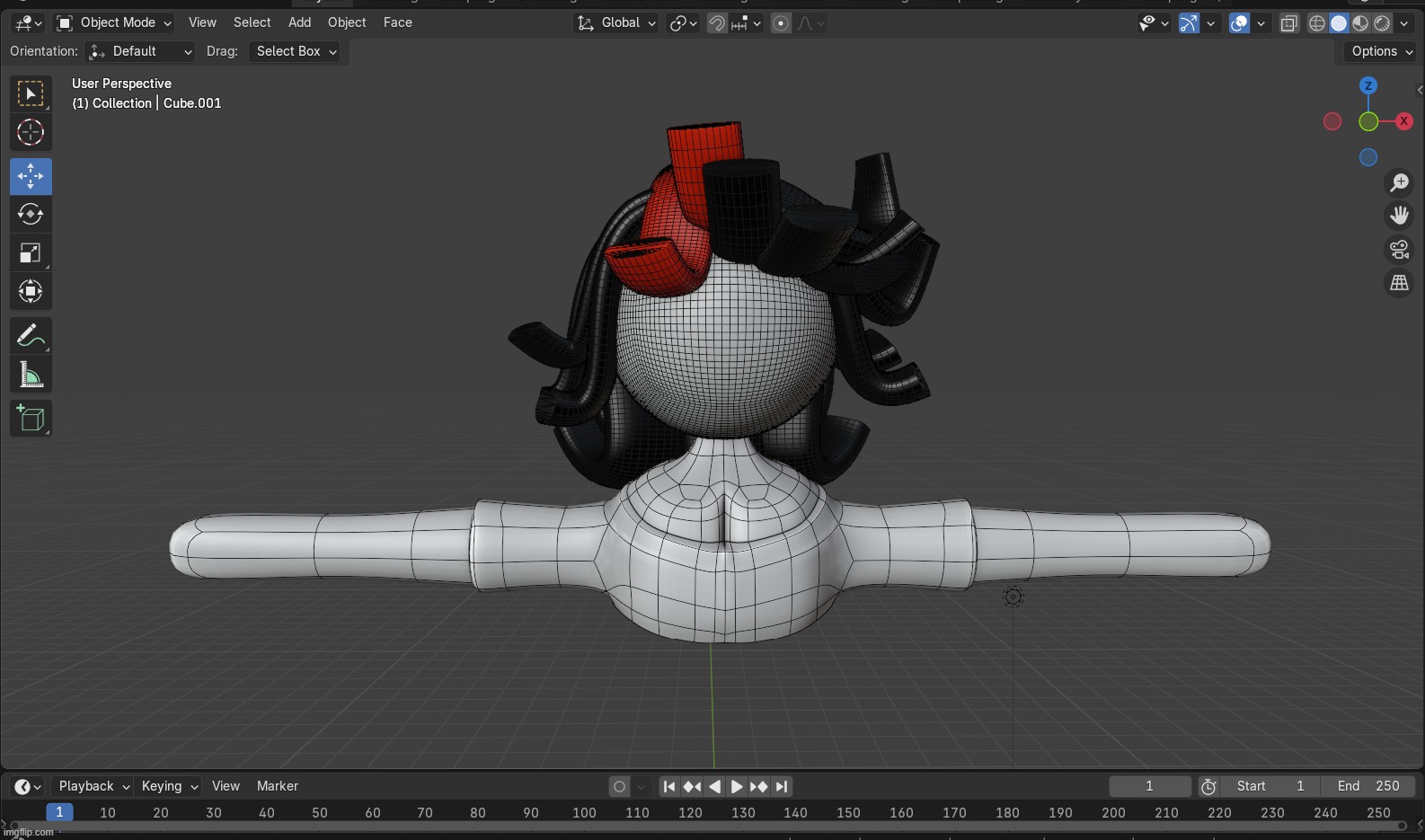Switch perspective/orthographic grid icon
Viewport: 1425px width, 840px height.
tap(1399, 283)
